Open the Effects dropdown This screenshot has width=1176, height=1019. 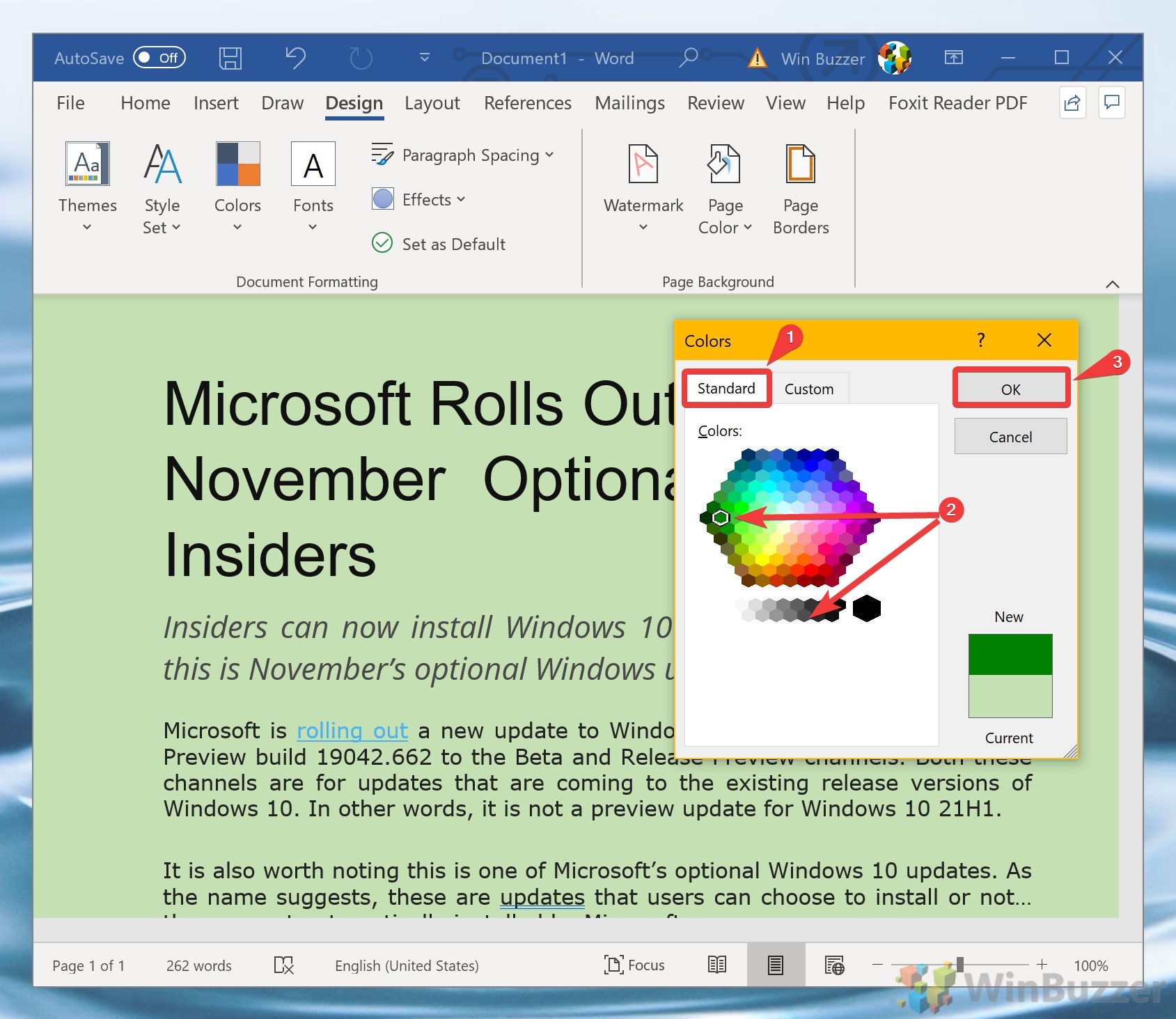point(418,199)
